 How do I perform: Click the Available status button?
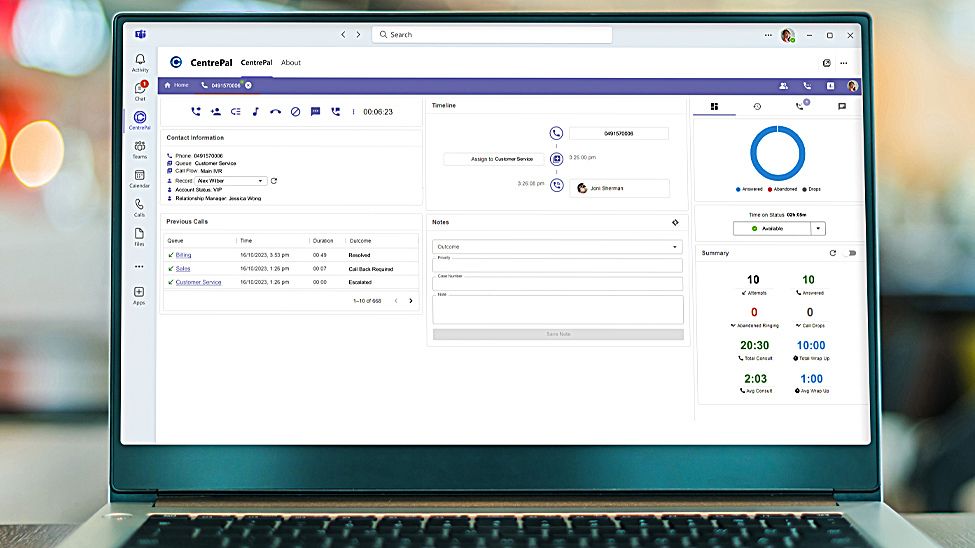click(x=772, y=228)
